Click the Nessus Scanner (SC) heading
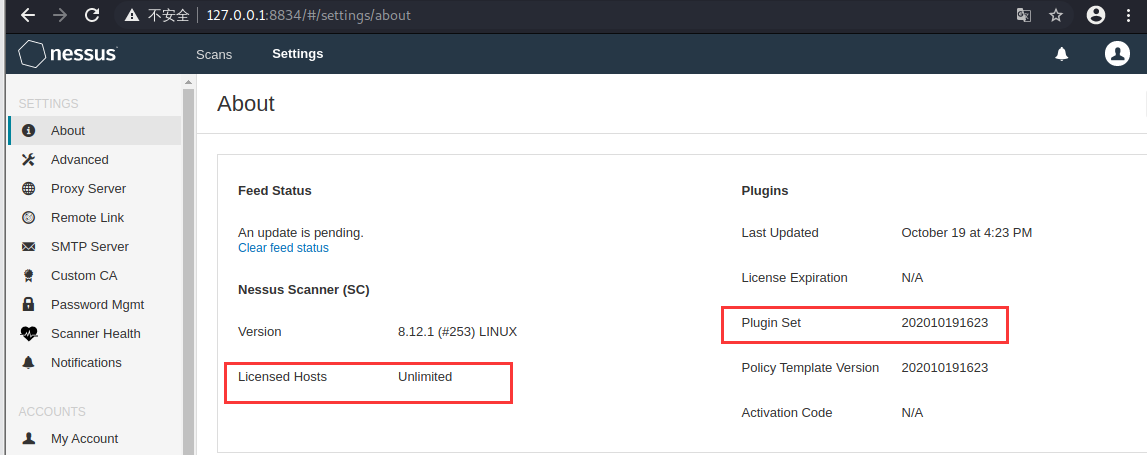This screenshot has height=455, width=1147. click(x=304, y=290)
